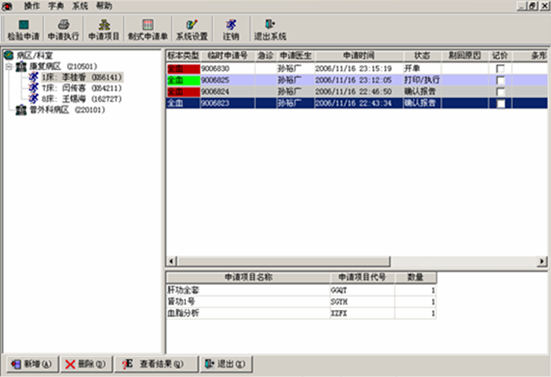The width and height of the screenshot is (551, 377).
Task: Select request number 9006823 row
Action: (357, 103)
